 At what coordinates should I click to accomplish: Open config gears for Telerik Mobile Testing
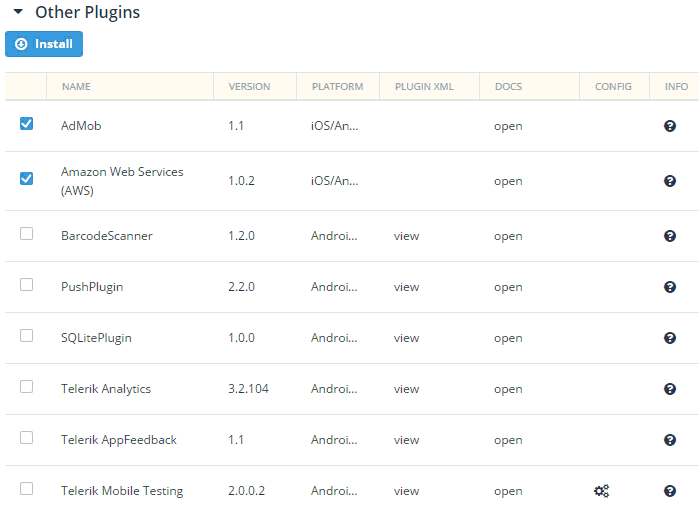[x=601, y=491]
